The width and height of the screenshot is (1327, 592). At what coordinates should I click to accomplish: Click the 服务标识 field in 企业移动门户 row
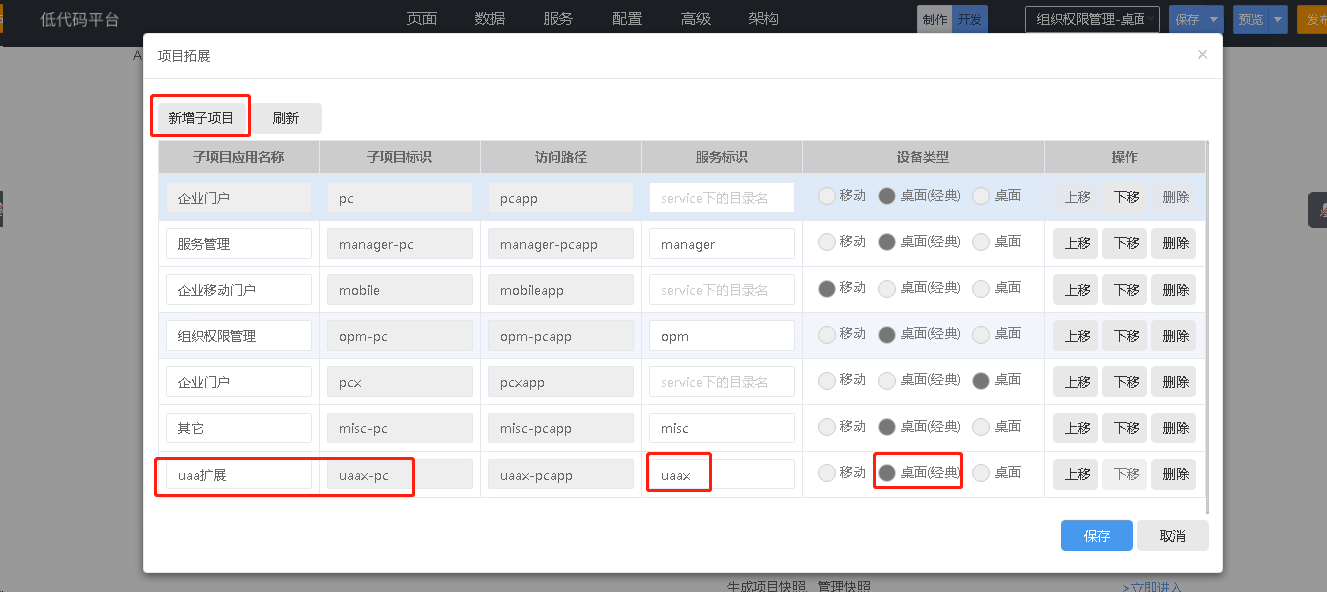tap(721, 290)
